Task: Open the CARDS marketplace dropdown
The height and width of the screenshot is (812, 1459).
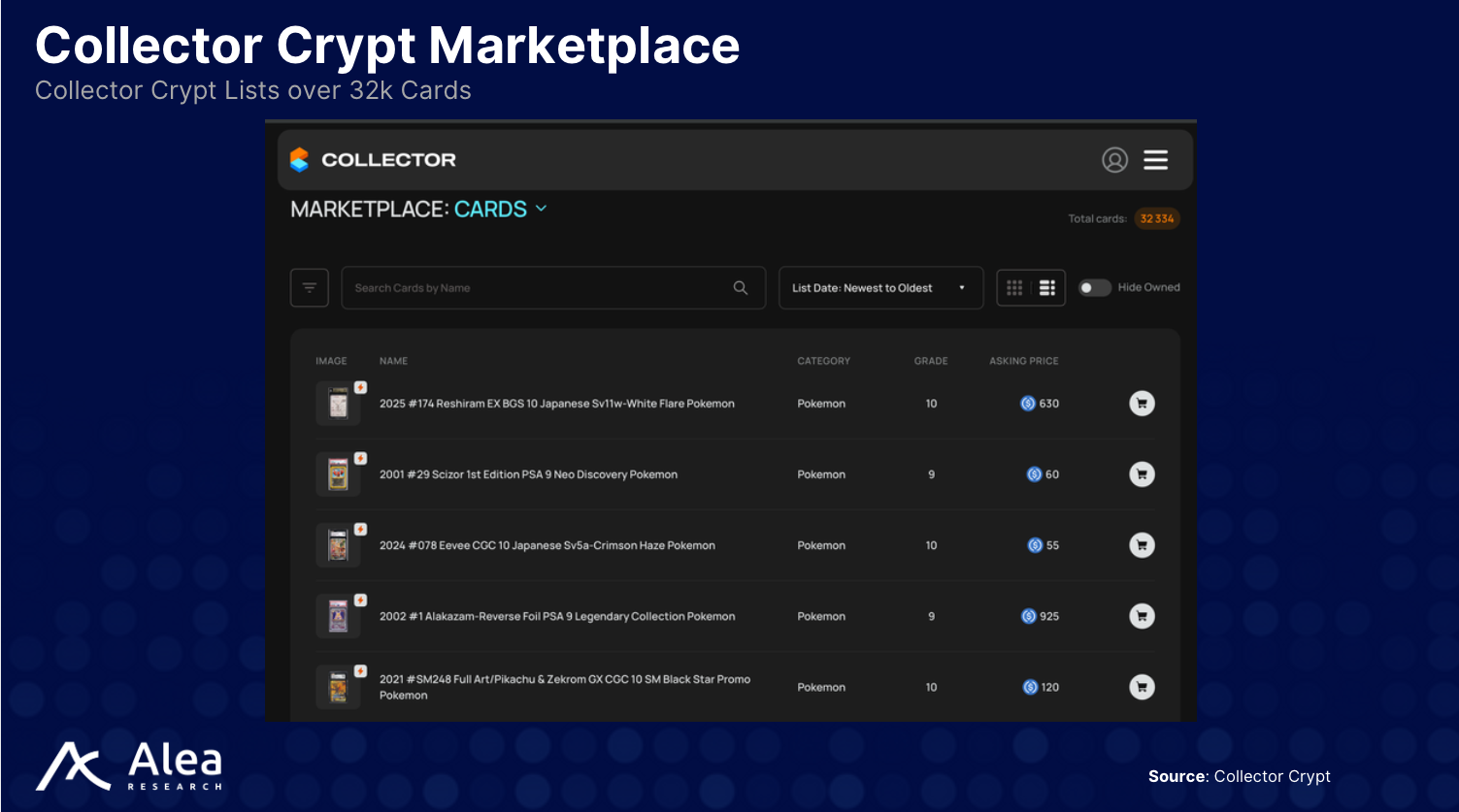Action: click(x=491, y=209)
